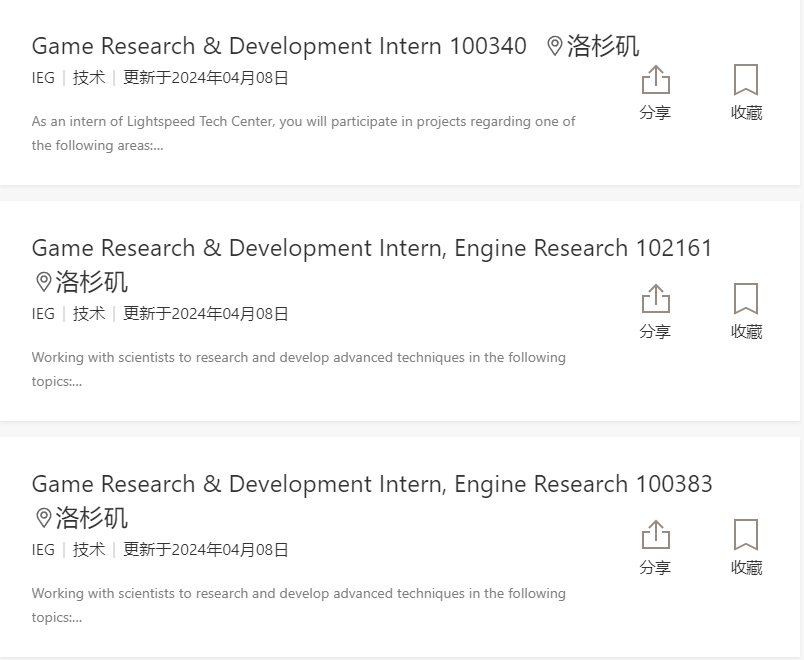This screenshot has height=660, width=804.
Task: Open Game Research & Development Intern 100340
Action: (x=279, y=46)
